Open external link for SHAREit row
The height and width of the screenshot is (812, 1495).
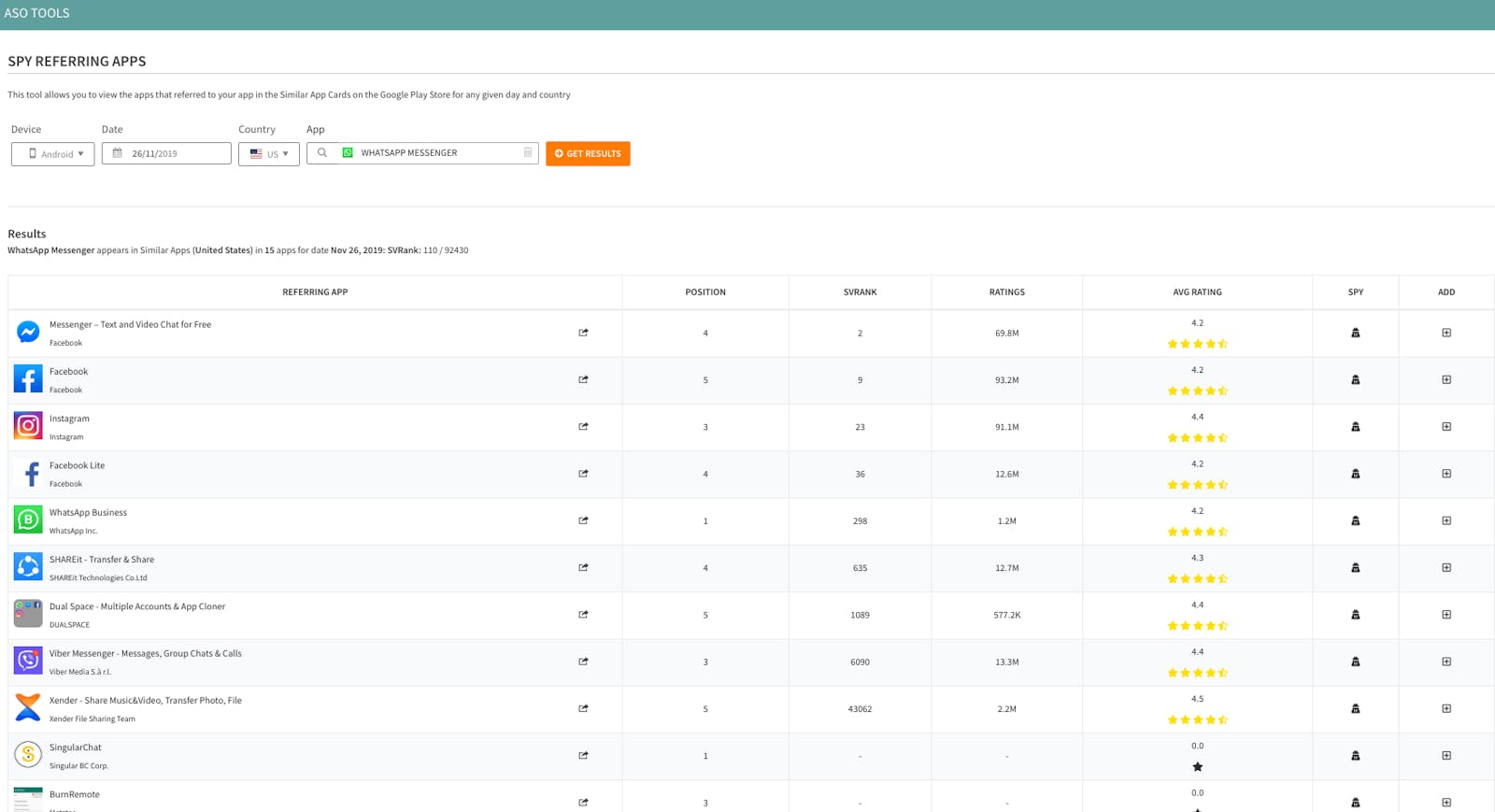[x=583, y=567]
